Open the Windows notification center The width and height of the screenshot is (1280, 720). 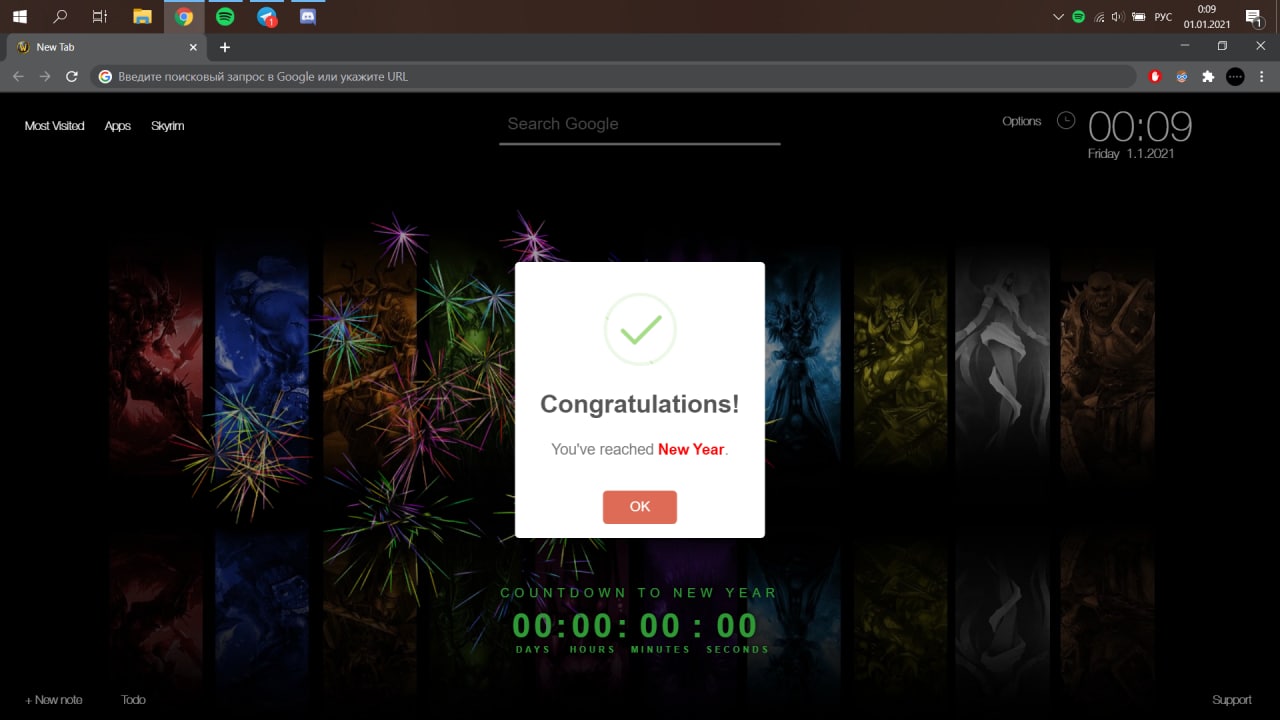[x=1253, y=17]
